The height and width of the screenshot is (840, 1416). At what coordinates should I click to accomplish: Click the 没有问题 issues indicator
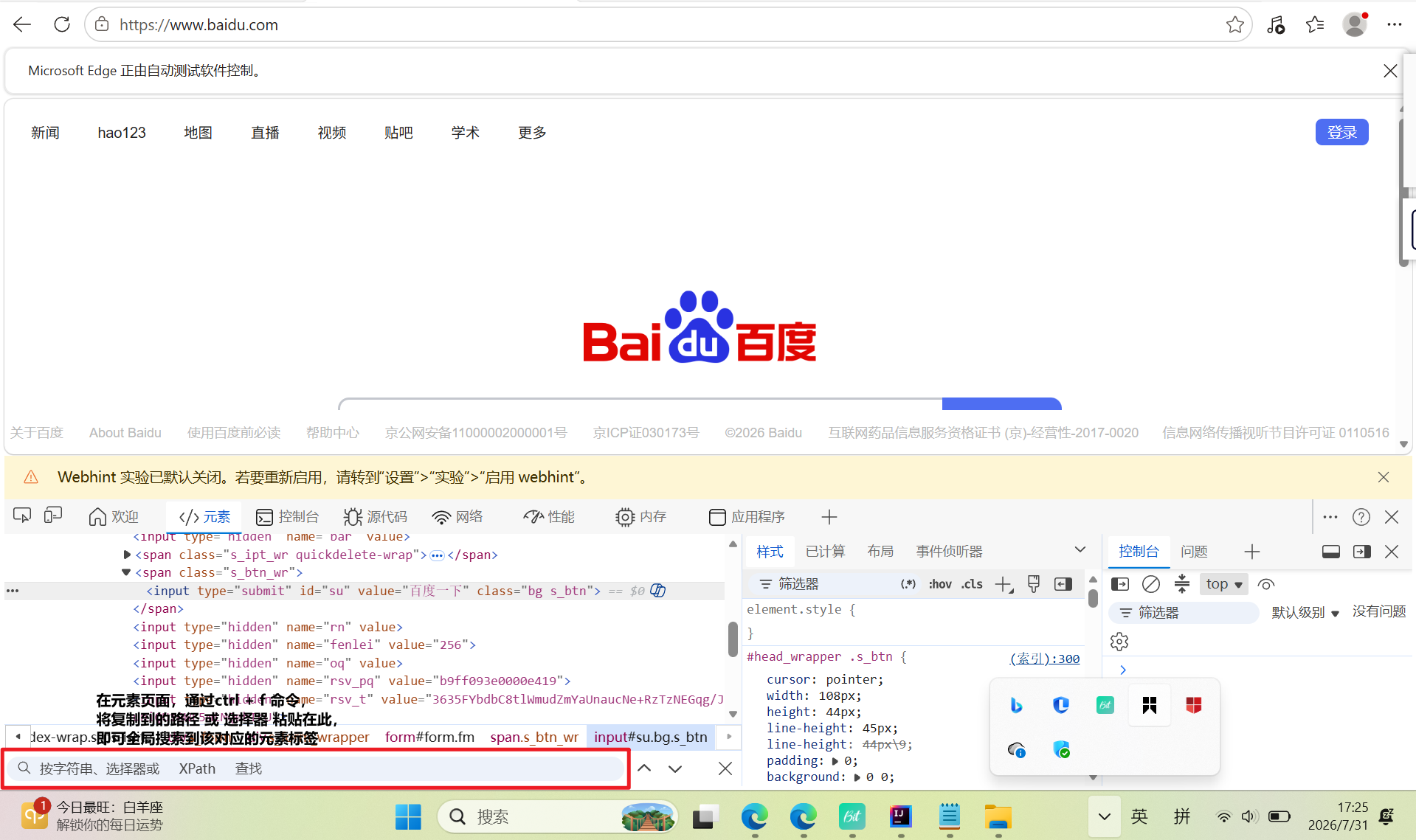point(1379,611)
